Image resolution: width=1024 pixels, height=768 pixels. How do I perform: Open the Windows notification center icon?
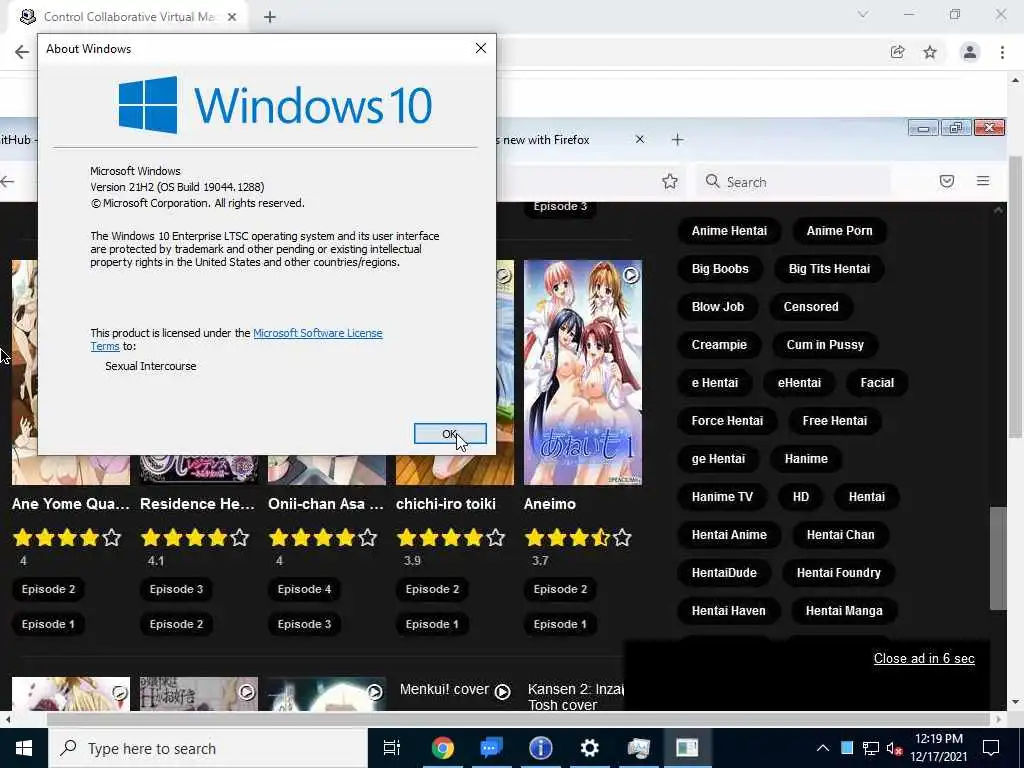click(991, 748)
